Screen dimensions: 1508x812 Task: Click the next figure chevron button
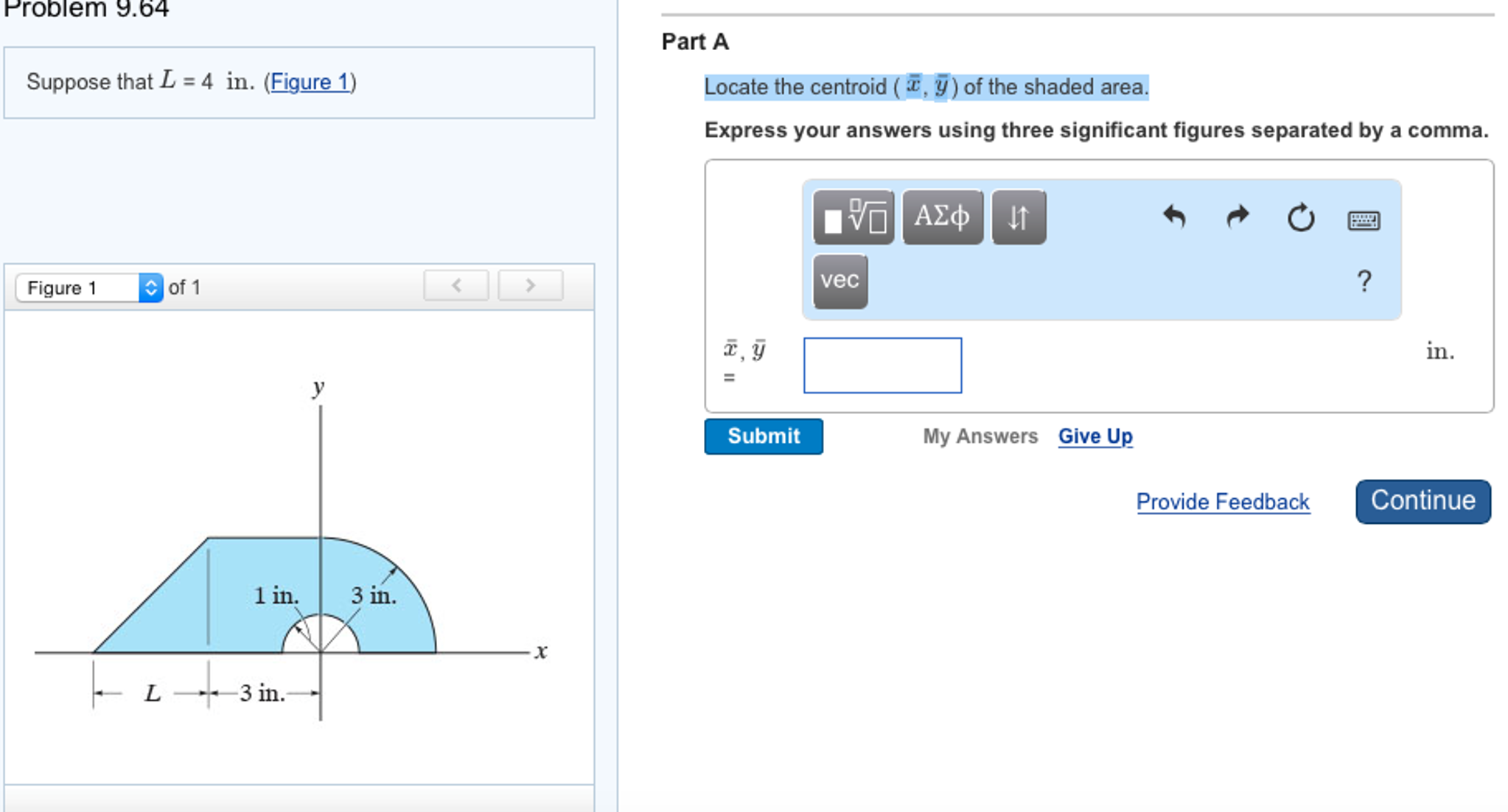(528, 285)
